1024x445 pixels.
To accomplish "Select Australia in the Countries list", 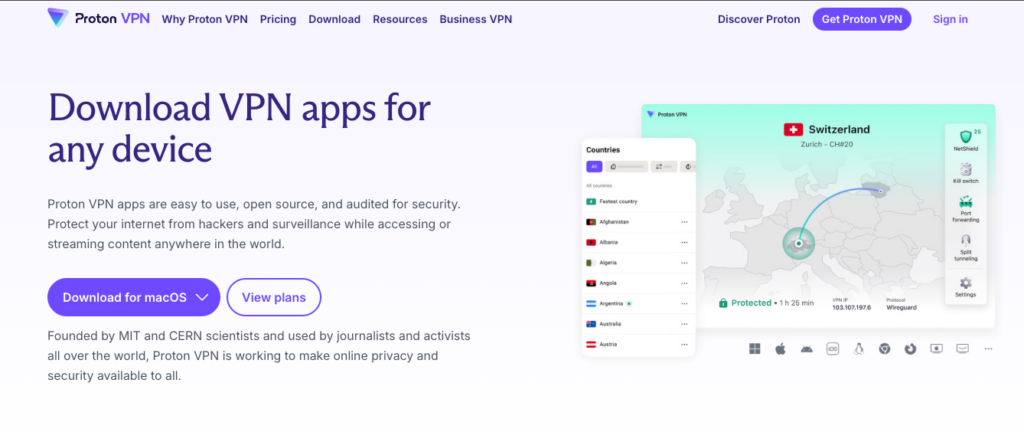I will point(637,324).
